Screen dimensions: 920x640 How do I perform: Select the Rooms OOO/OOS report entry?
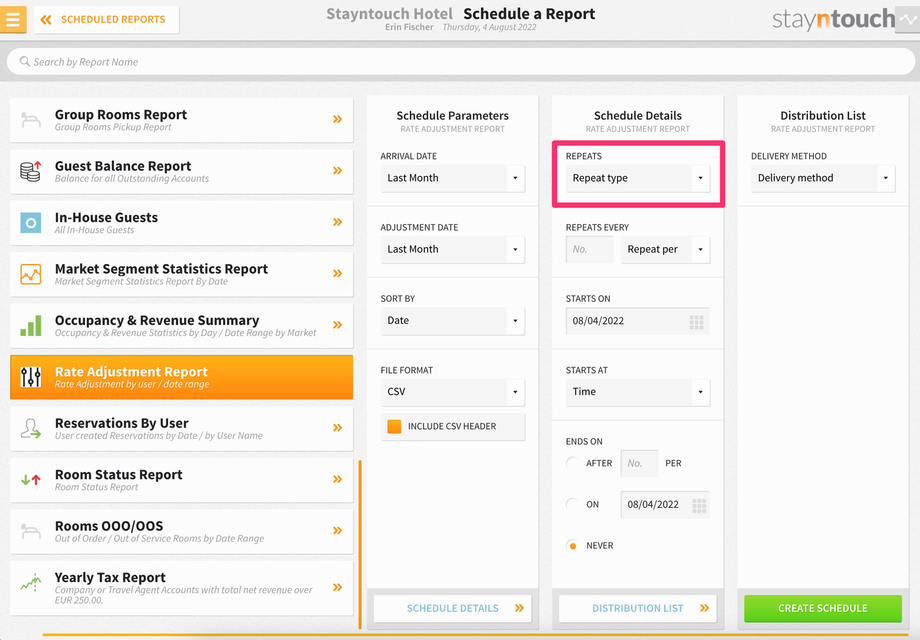pyautogui.click(x=182, y=531)
